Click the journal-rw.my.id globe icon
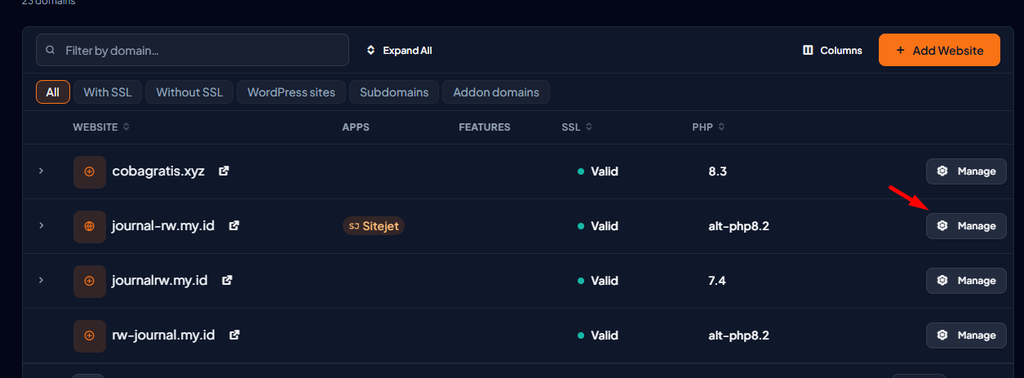 (x=89, y=226)
